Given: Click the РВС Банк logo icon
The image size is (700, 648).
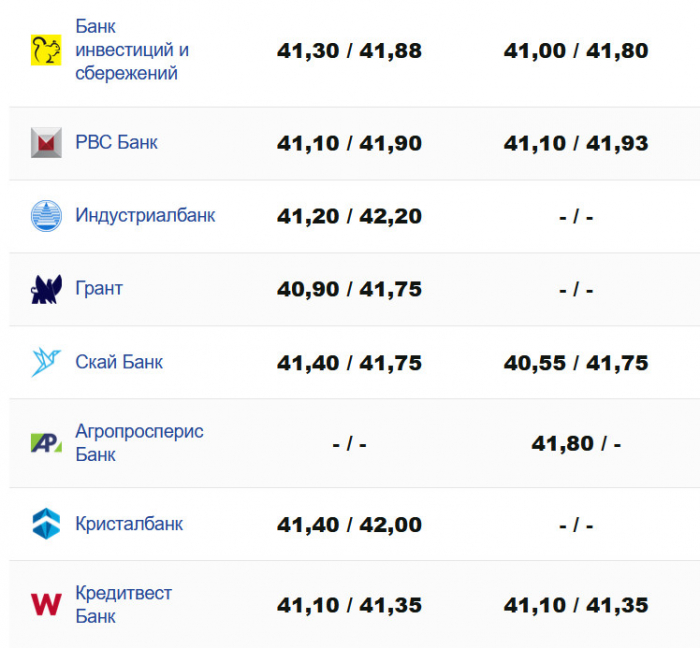Looking at the screenshot, I should click(46, 143).
